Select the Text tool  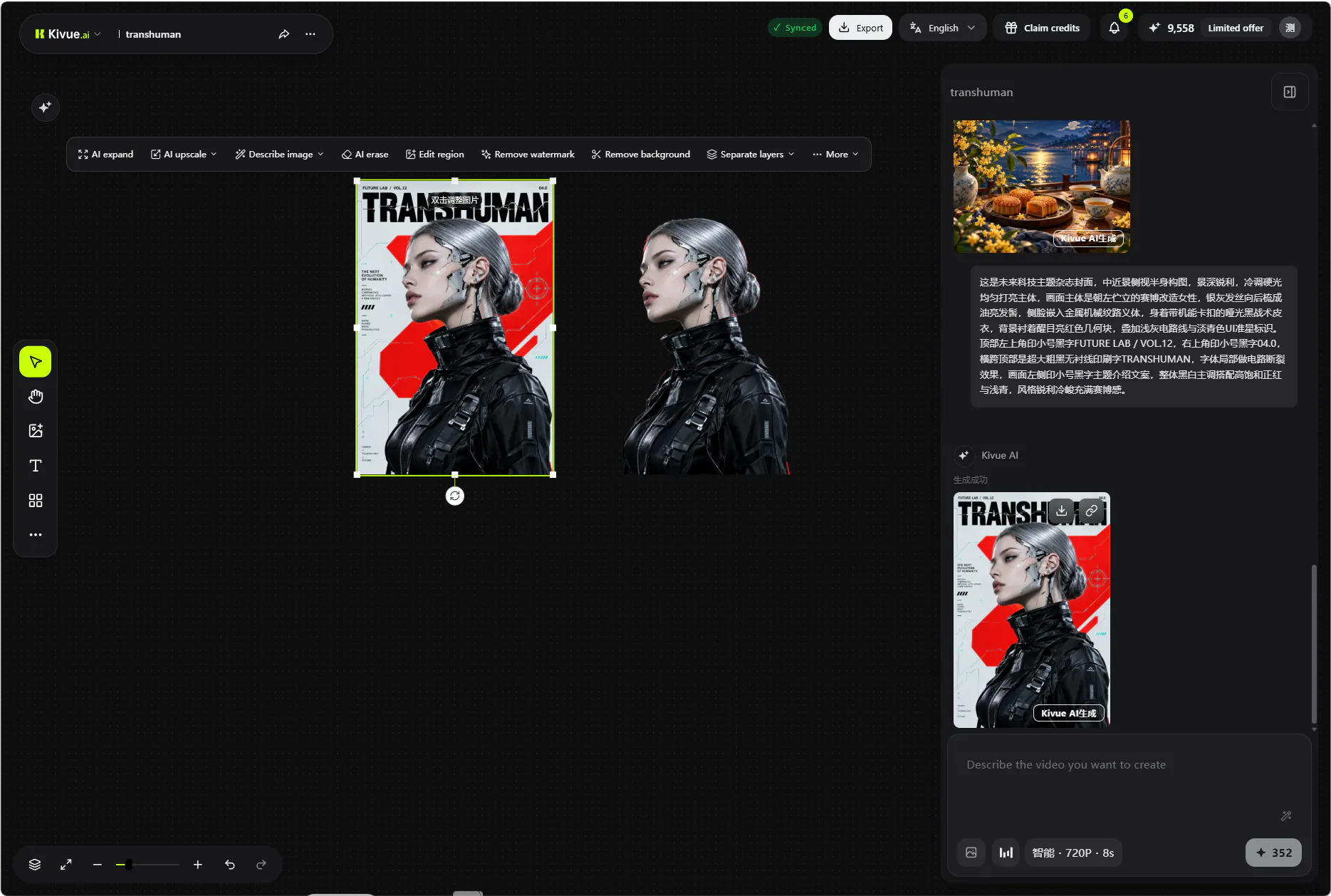pyautogui.click(x=36, y=466)
